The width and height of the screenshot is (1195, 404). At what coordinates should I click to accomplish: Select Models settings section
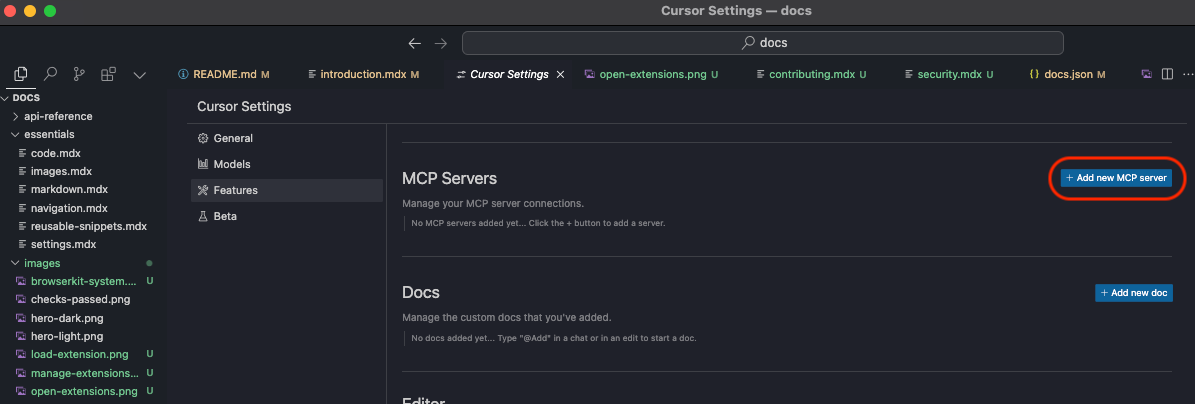tap(287, 165)
